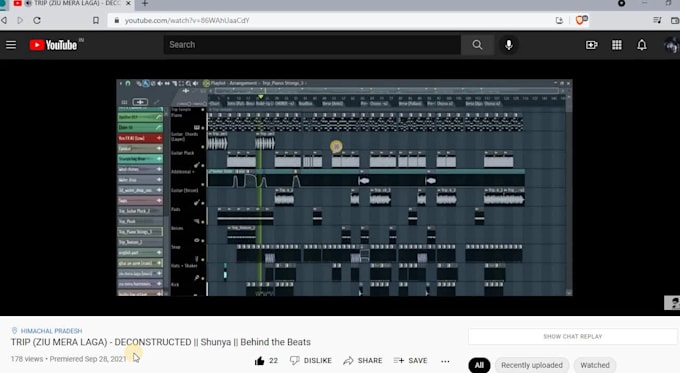Select the delete tool in playlist toolbar
Screen dimensions: 680x373
coord(153,83)
